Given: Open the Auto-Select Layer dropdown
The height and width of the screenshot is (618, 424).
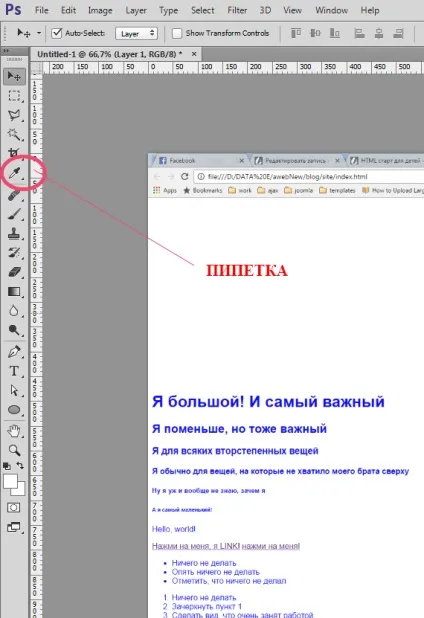Looking at the screenshot, I should (136, 34).
